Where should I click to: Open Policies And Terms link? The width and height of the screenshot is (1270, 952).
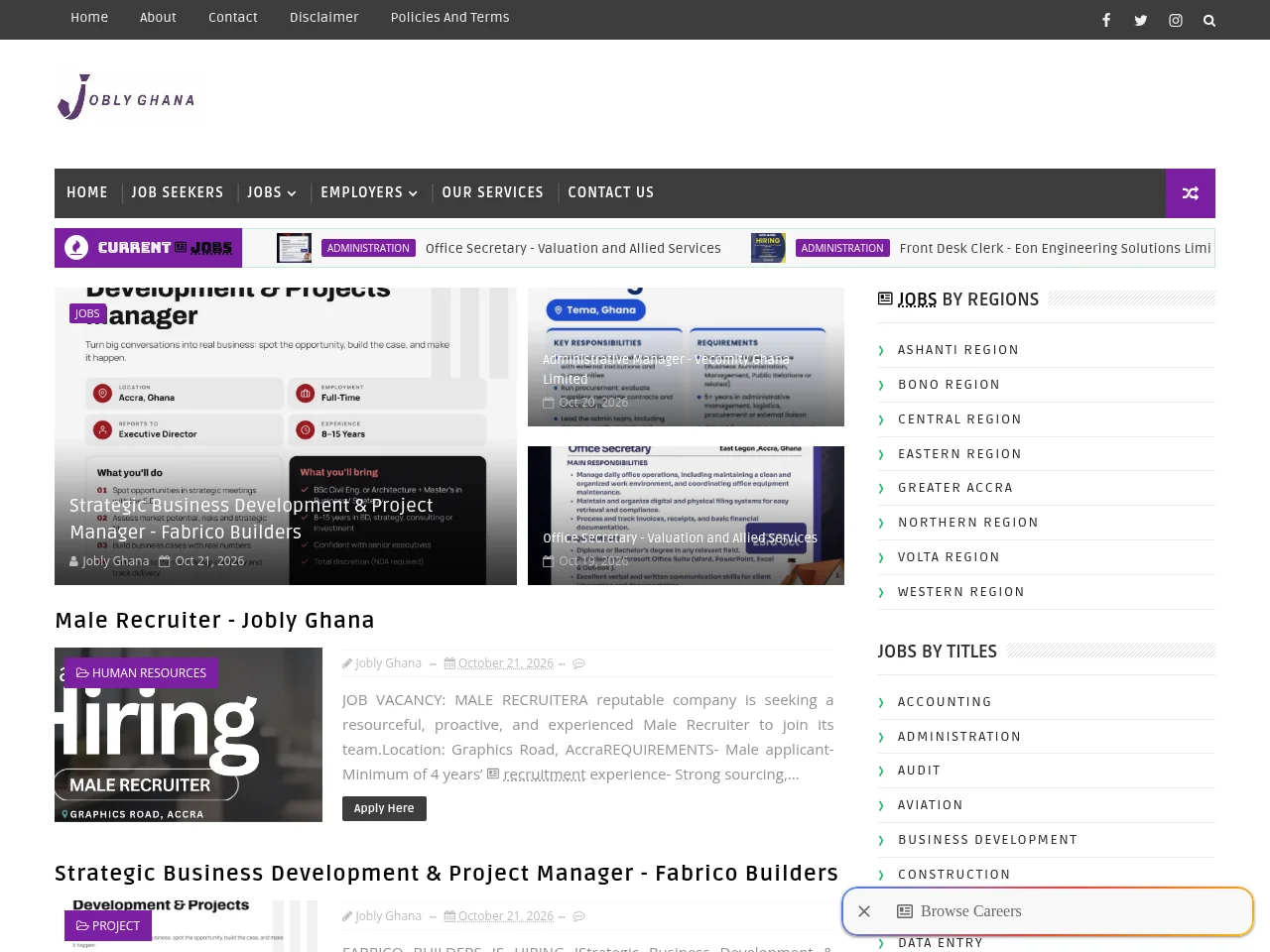click(x=449, y=17)
